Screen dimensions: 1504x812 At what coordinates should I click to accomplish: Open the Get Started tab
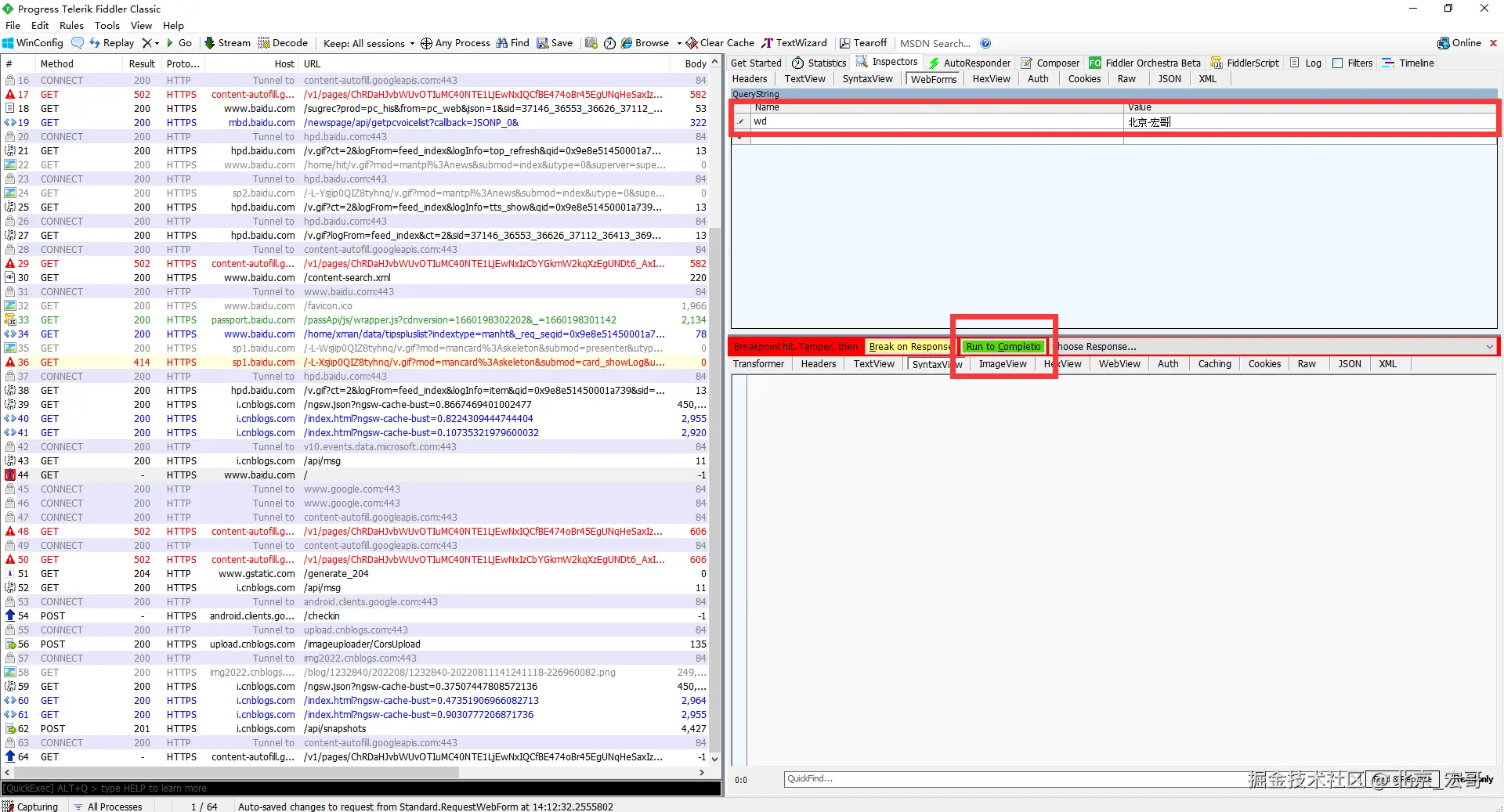pyautogui.click(x=756, y=63)
